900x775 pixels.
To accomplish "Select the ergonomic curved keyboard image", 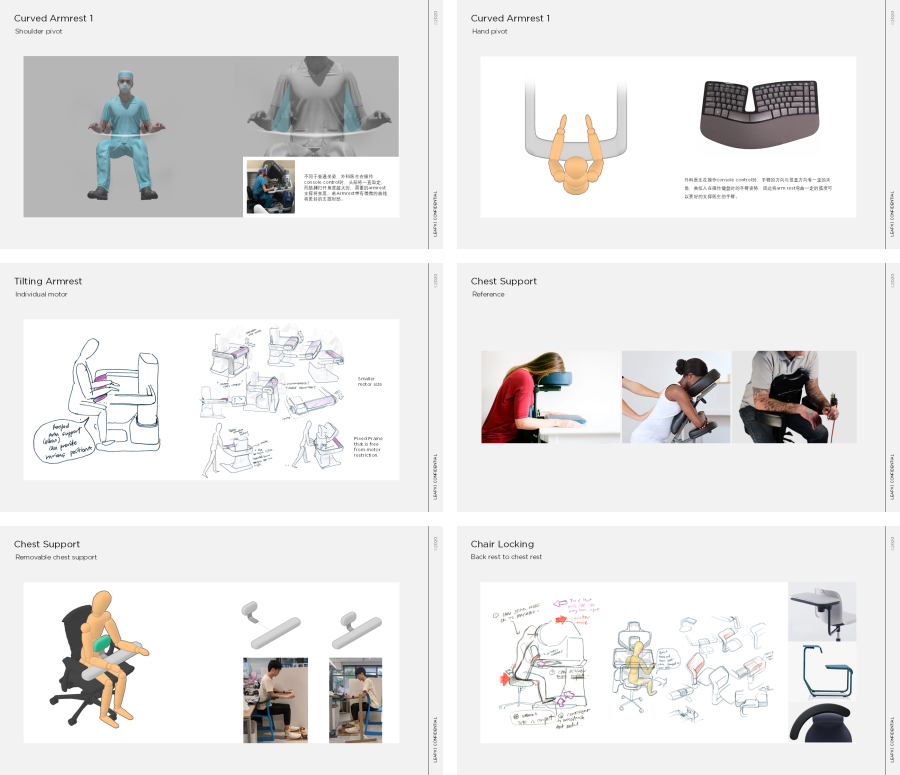I will (762, 111).
